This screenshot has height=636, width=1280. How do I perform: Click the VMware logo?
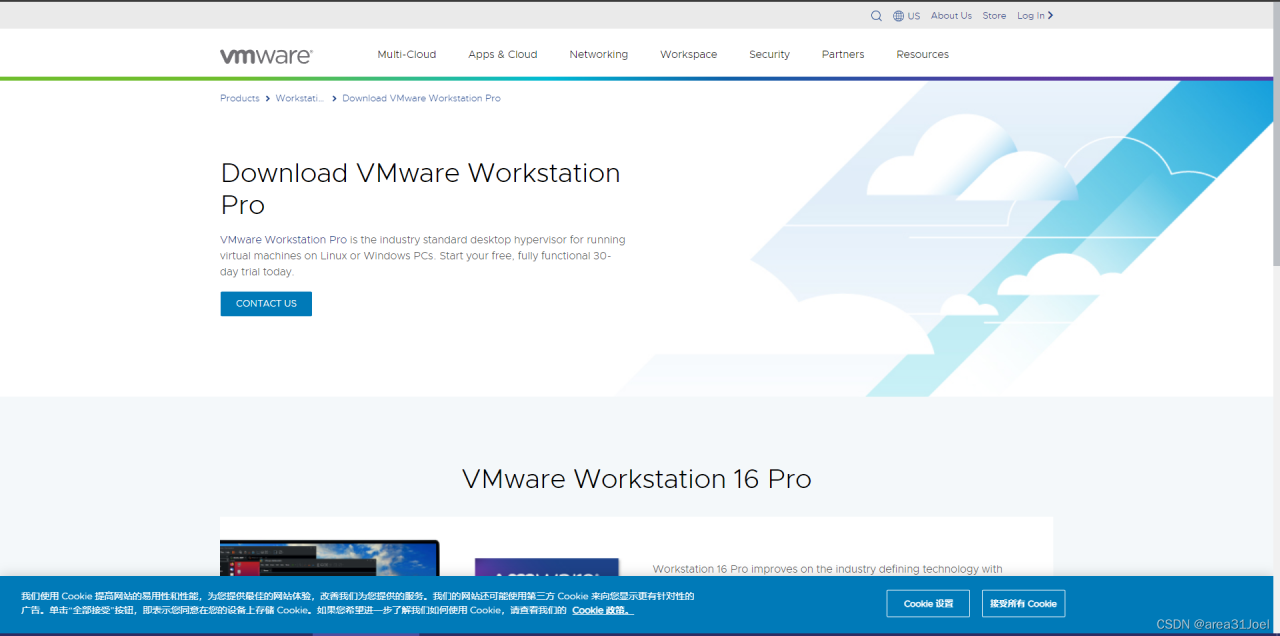click(266, 56)
